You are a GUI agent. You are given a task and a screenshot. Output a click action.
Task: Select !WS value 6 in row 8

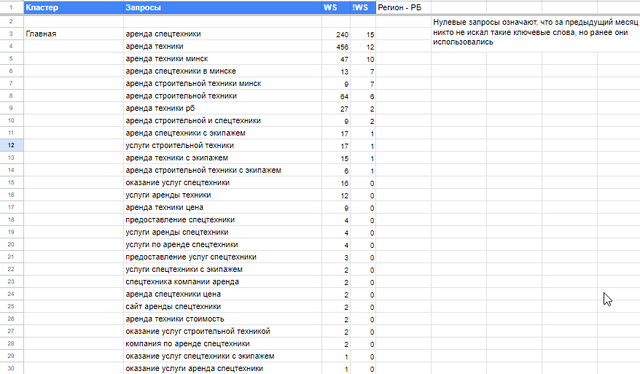coord(363,96)
